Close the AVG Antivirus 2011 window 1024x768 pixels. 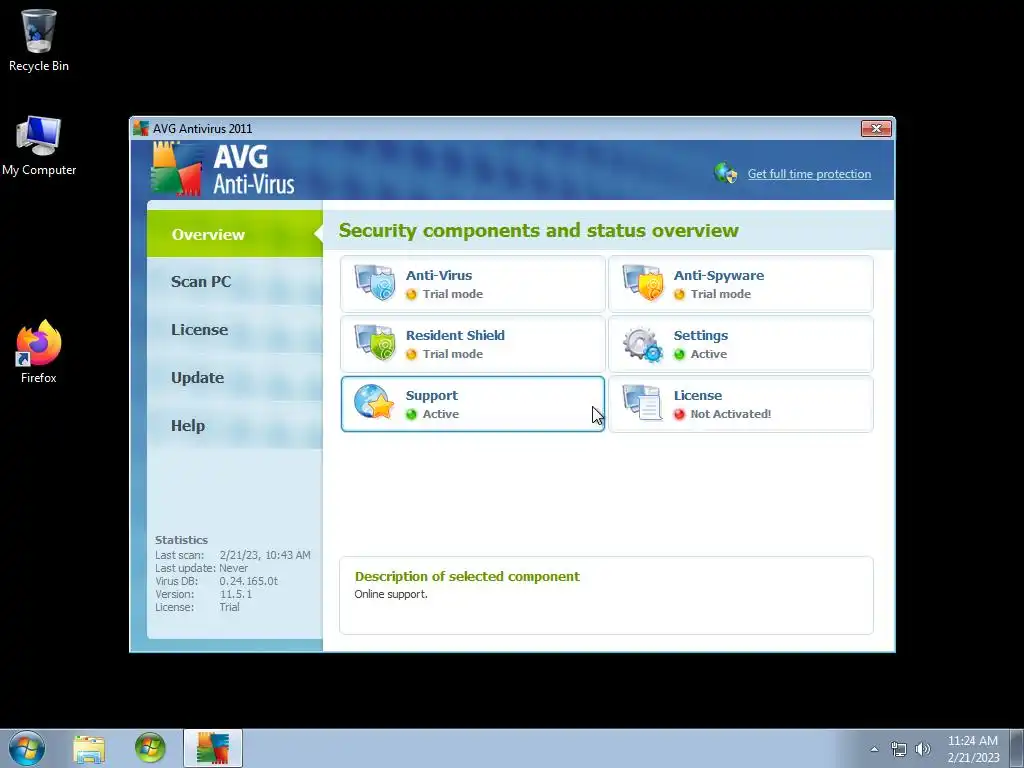[876, 128]
